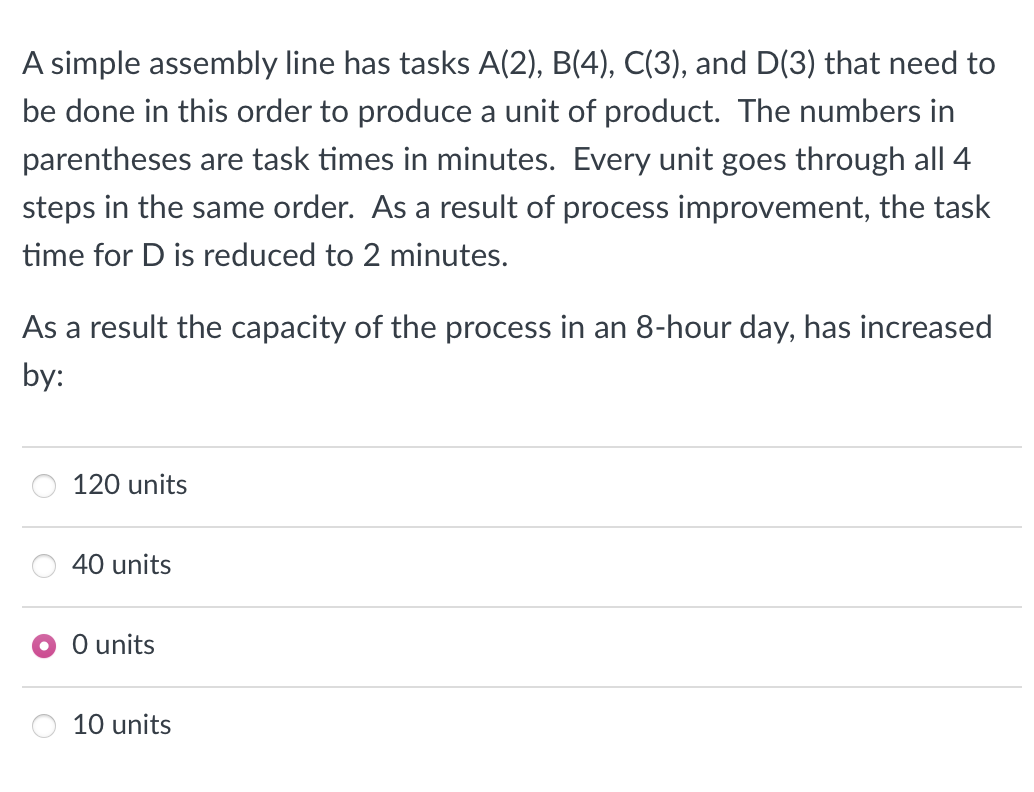Select the '10 units' radio button
Screen dimensions: 1034x792
pos(43,726)
